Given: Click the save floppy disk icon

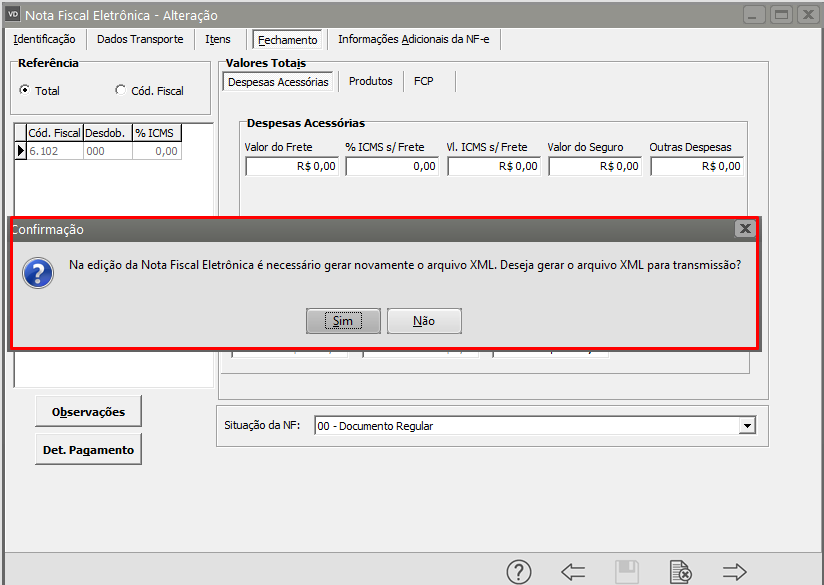Looking at the screenshot, I should click(x=627, y=572).
